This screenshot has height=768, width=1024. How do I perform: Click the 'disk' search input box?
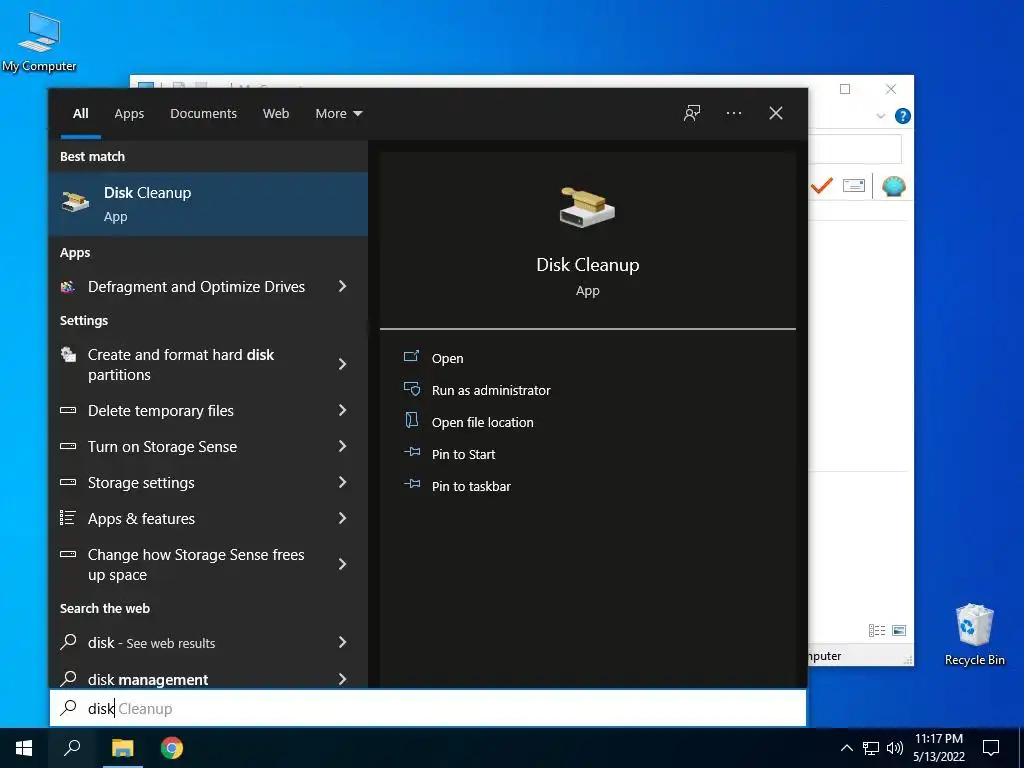[x=428, y=708]
